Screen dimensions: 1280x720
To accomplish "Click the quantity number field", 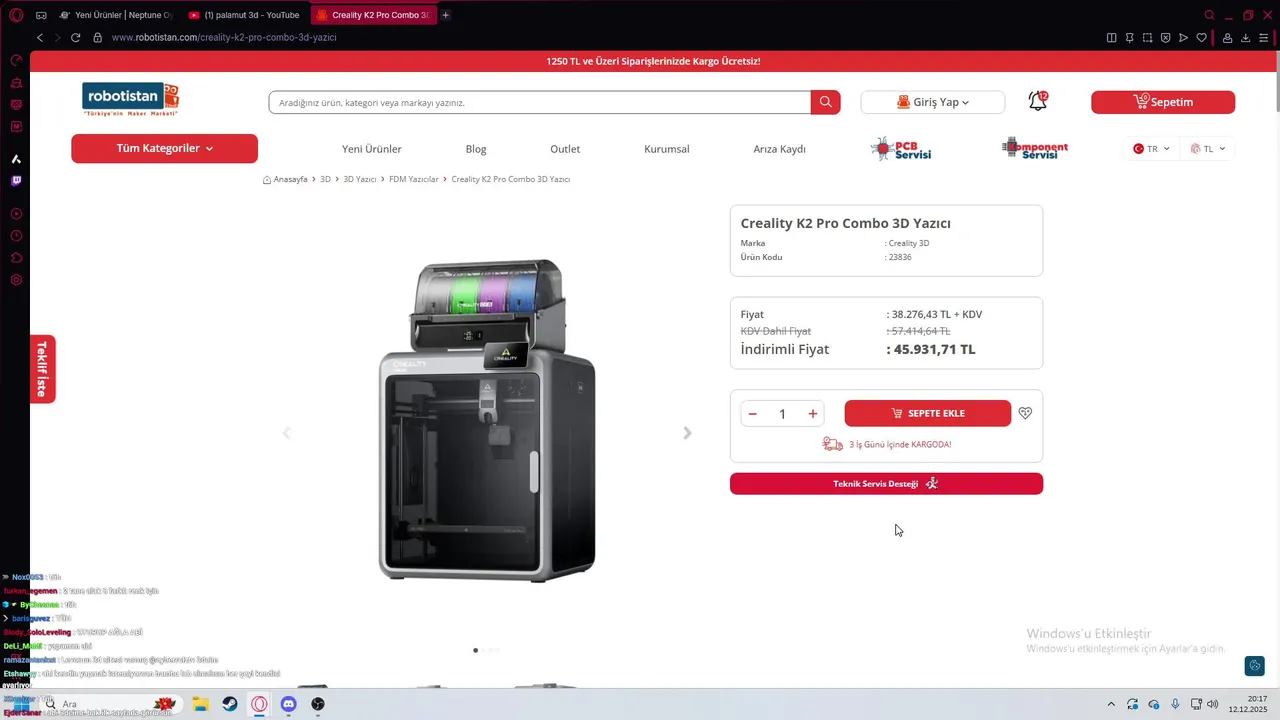I will 783,414.
